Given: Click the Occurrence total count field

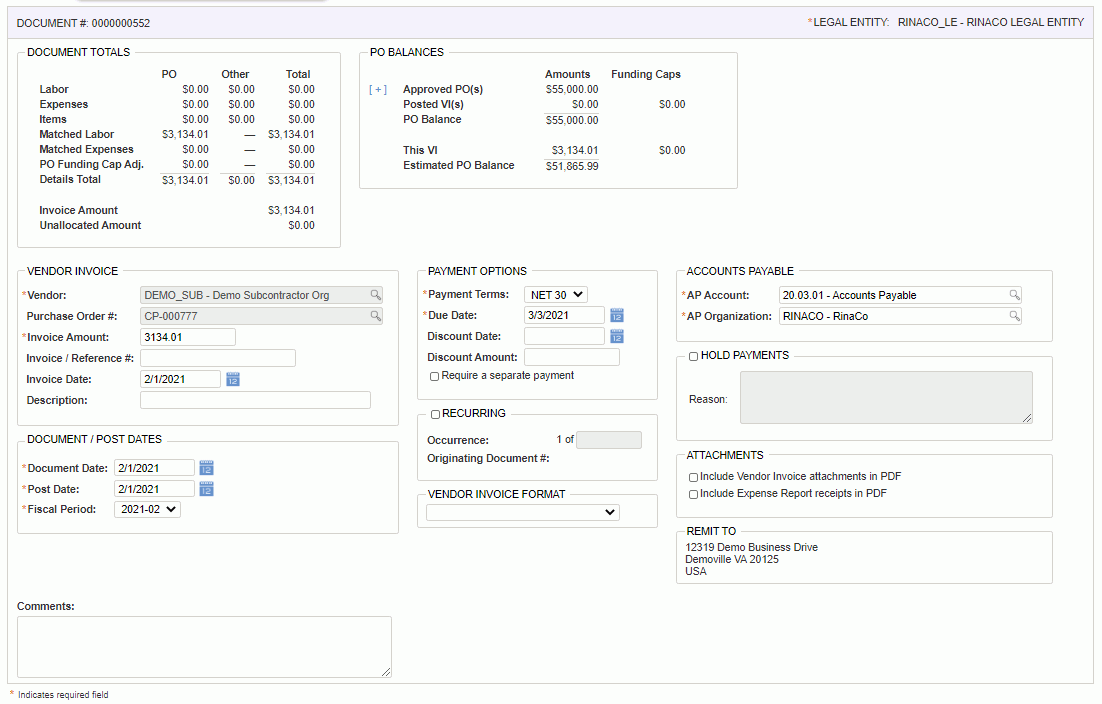Looking at the screenshot, I should coord(609,440).
